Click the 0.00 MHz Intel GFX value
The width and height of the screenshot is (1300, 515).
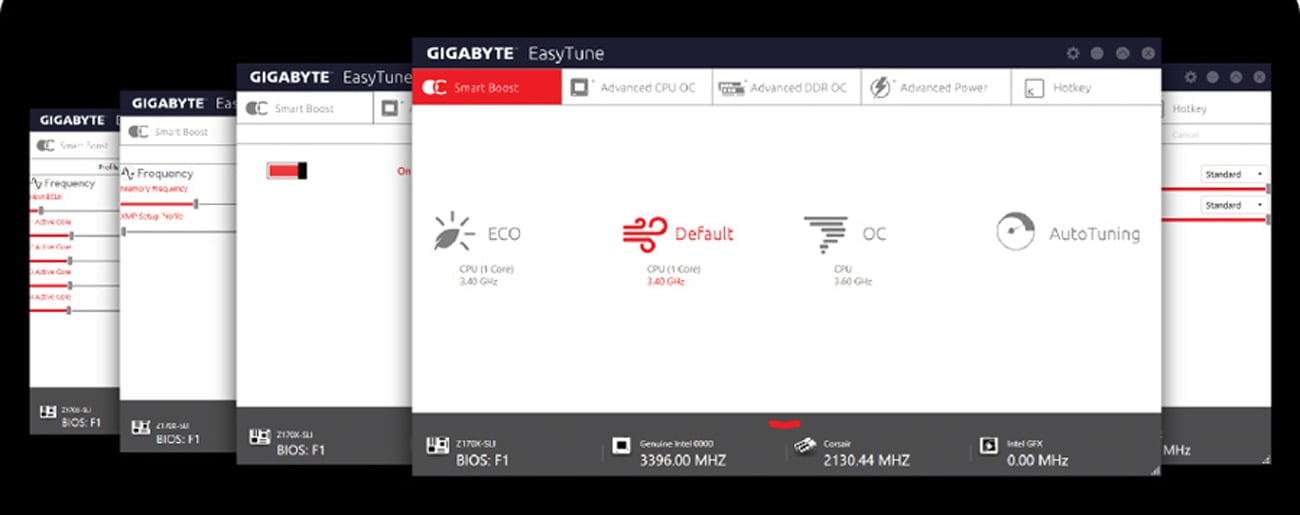[1037, 461]
